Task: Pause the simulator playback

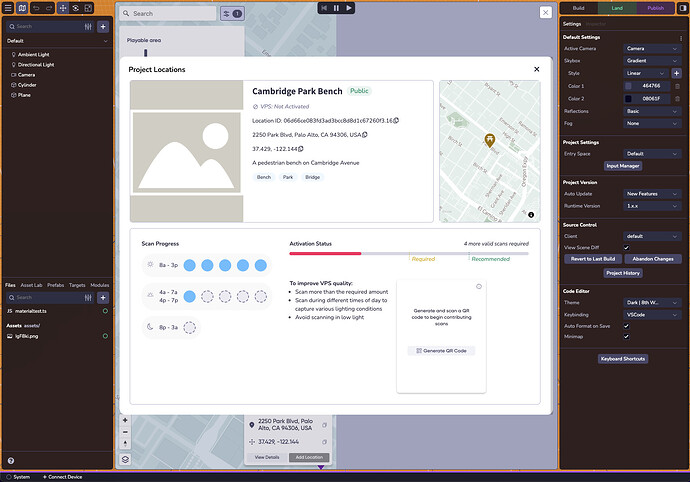Action: (337, 8)
